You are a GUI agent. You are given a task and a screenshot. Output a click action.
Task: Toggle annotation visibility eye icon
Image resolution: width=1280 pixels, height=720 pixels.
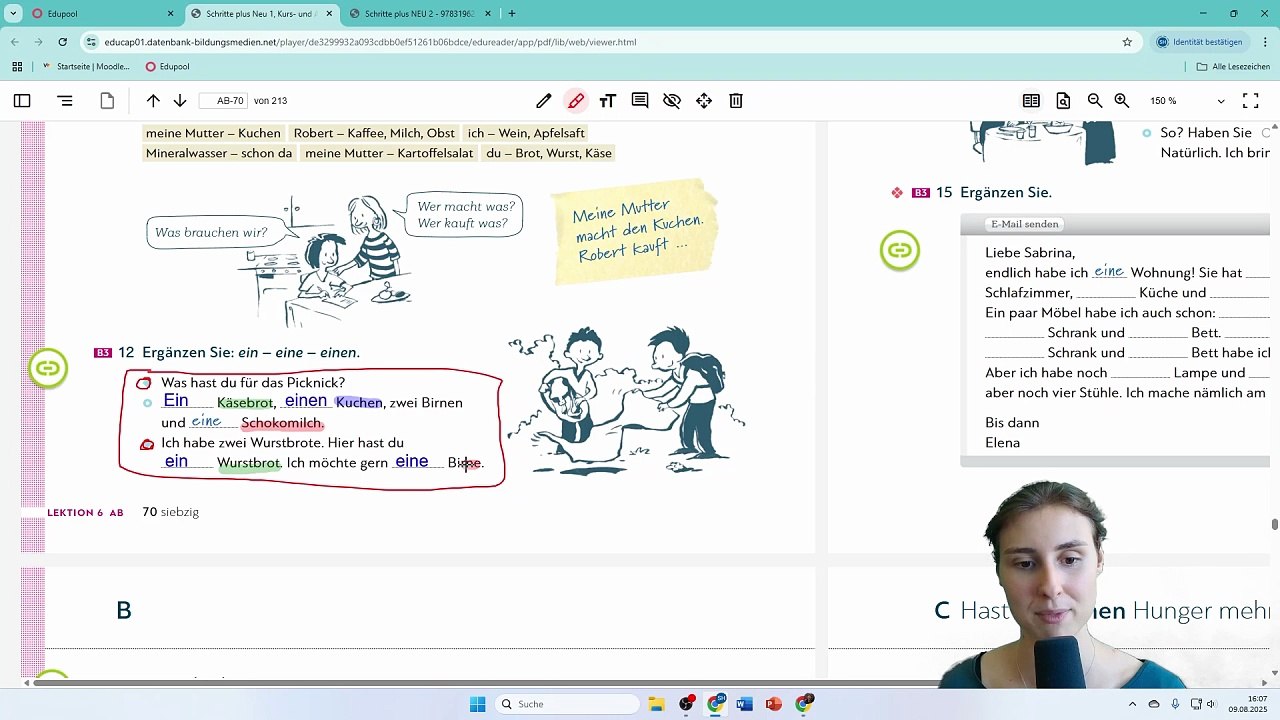[672, 101]
